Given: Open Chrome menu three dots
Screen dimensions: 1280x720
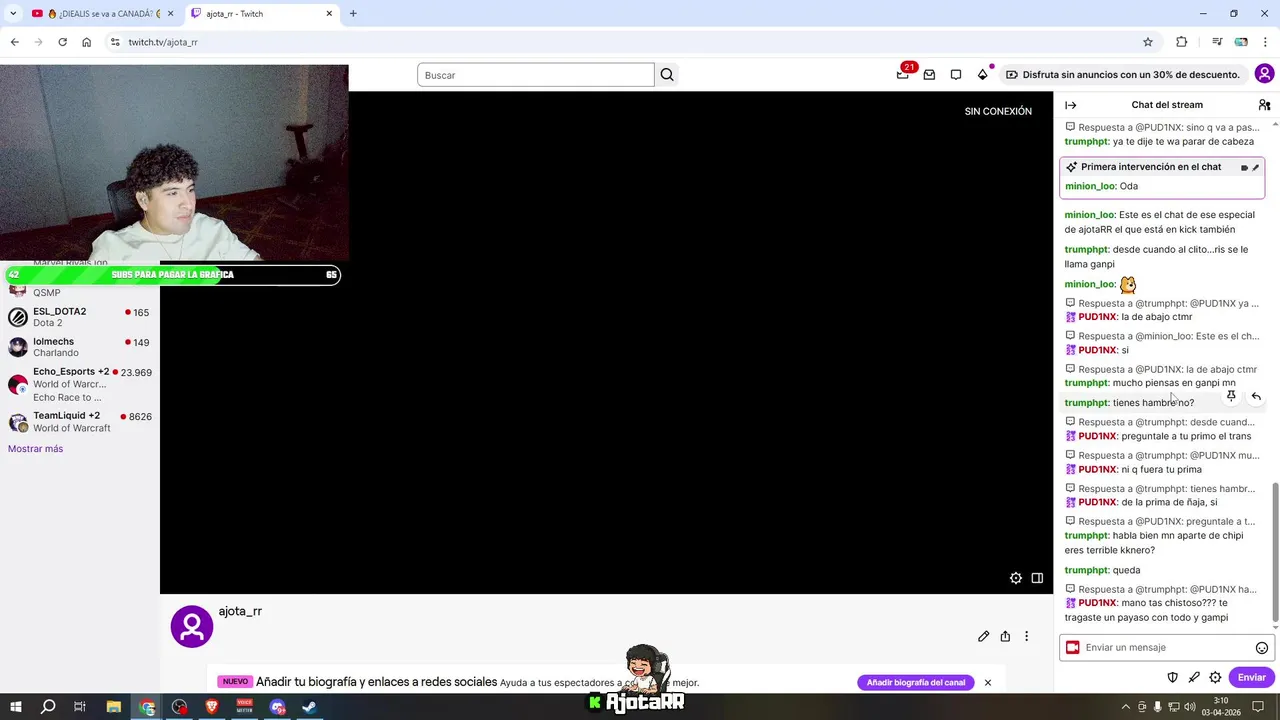Looking at the screenshot, I should coord(1265,42).
